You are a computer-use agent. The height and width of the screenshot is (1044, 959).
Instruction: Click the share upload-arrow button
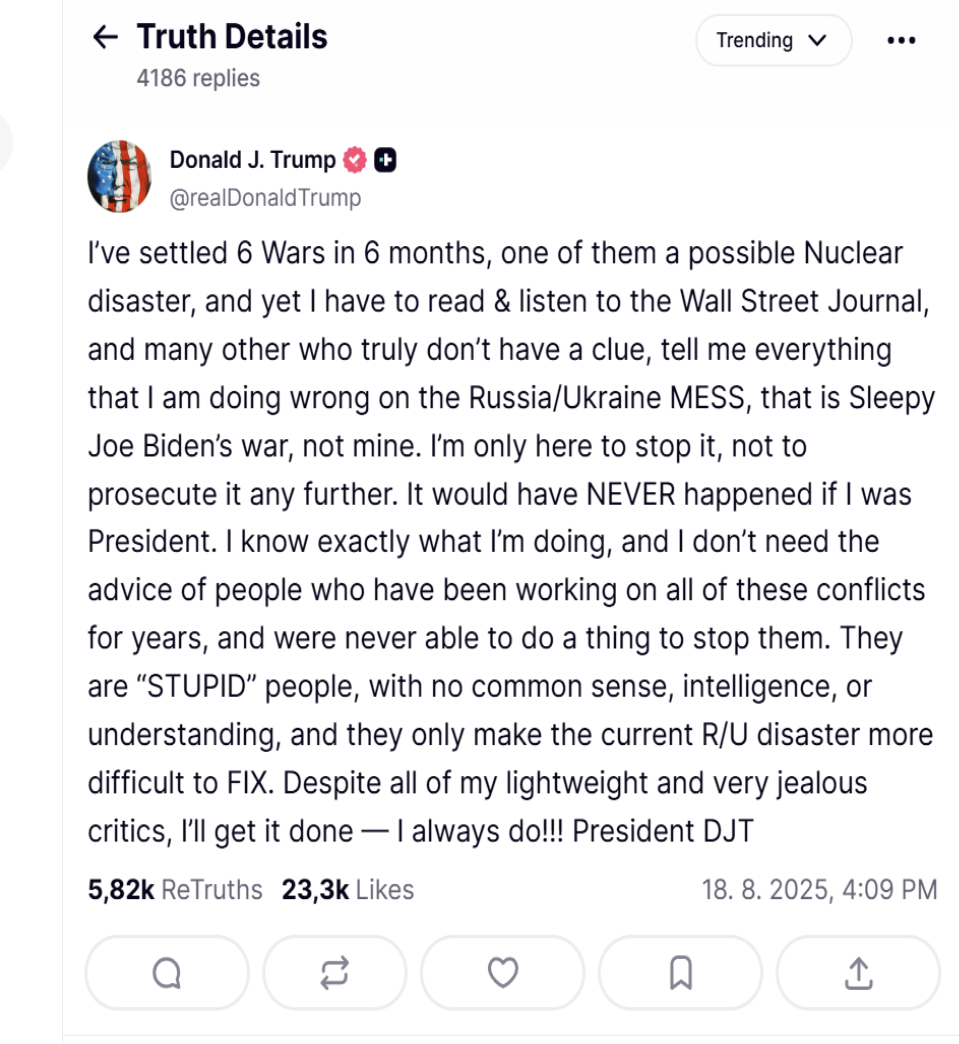pos(858,972)
